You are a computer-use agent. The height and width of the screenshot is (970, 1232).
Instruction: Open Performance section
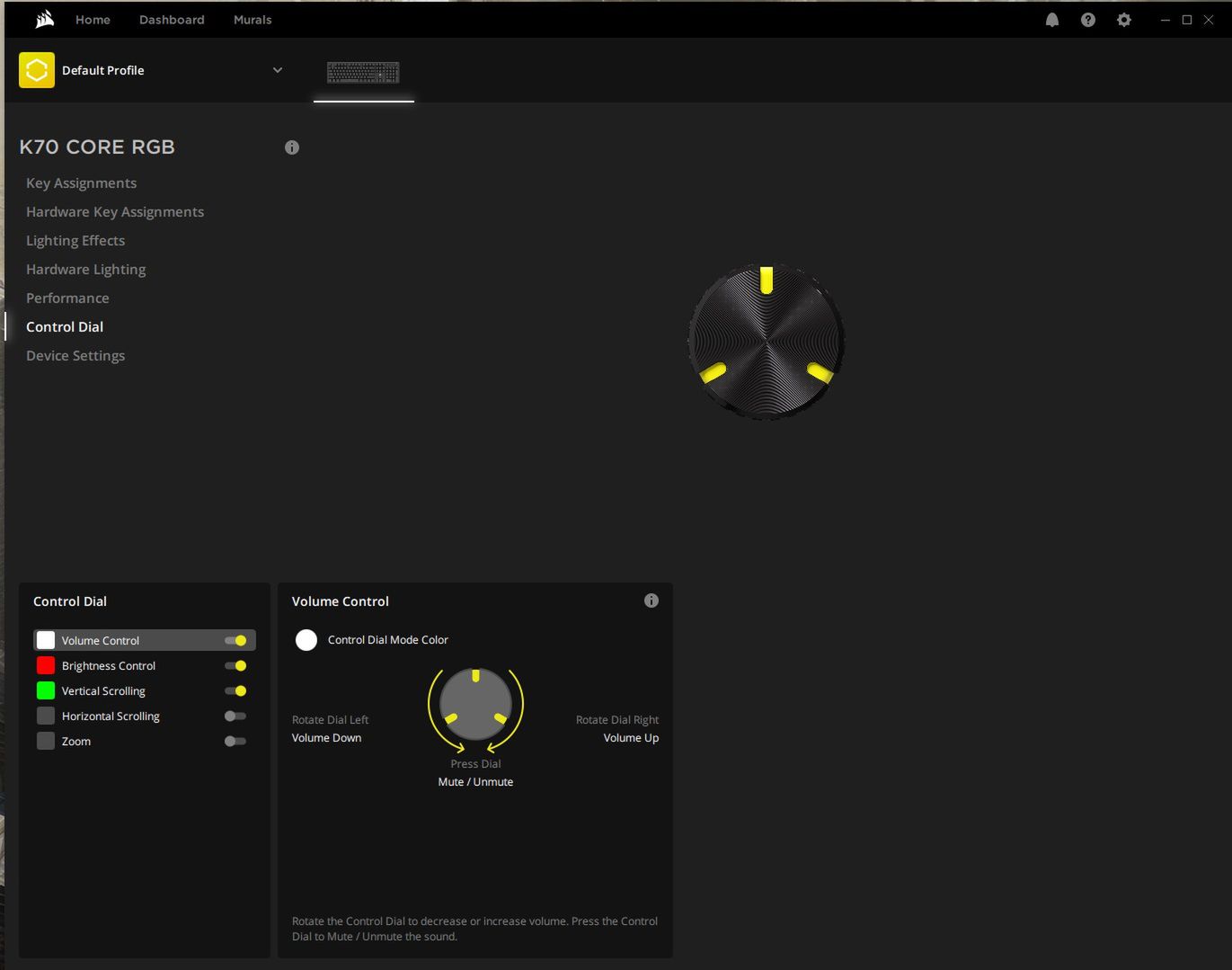67,298
